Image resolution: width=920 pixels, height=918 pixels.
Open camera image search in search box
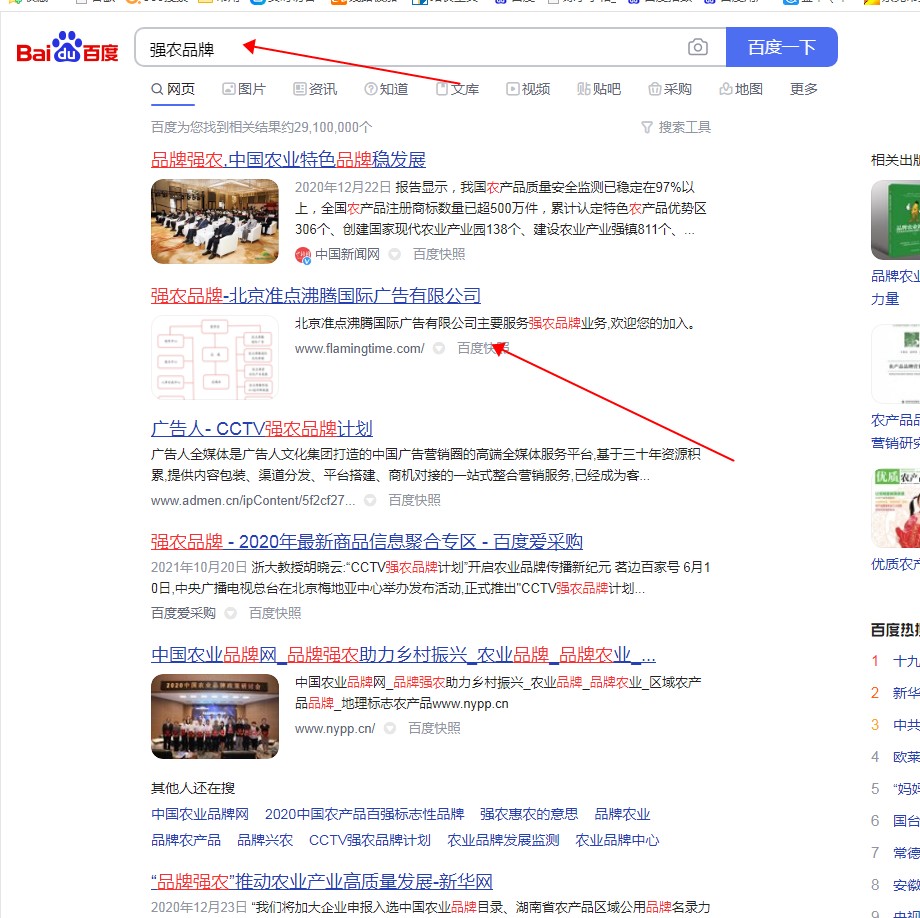point(697,47)
